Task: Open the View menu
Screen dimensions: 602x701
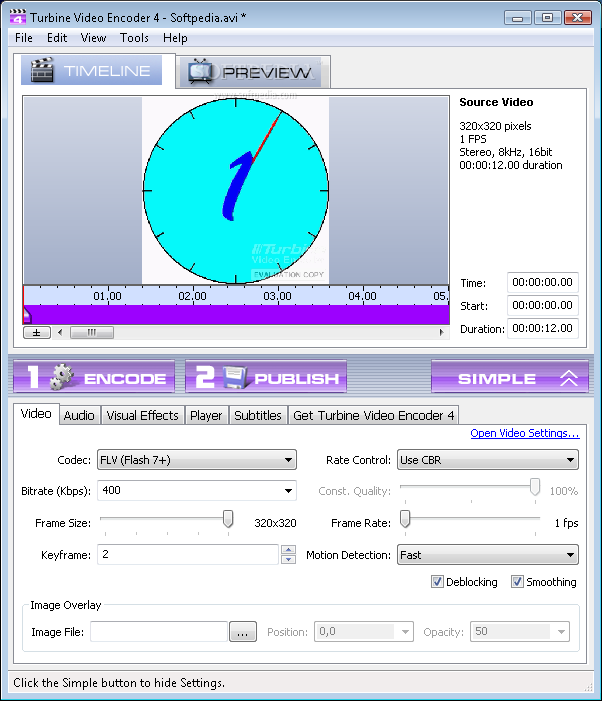Action: point(93,38)
